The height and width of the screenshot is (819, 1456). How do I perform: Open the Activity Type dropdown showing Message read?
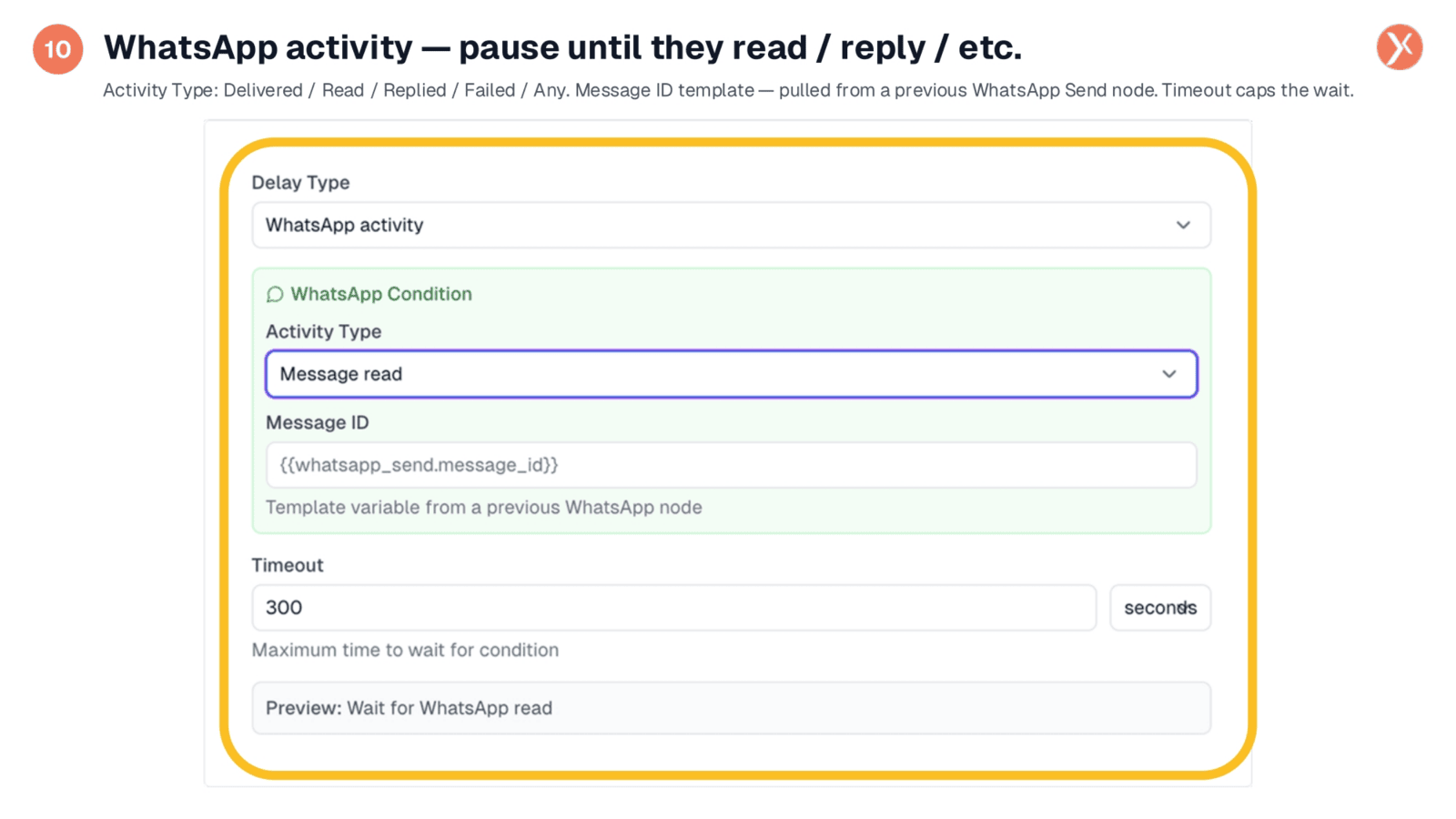[731, 374]
